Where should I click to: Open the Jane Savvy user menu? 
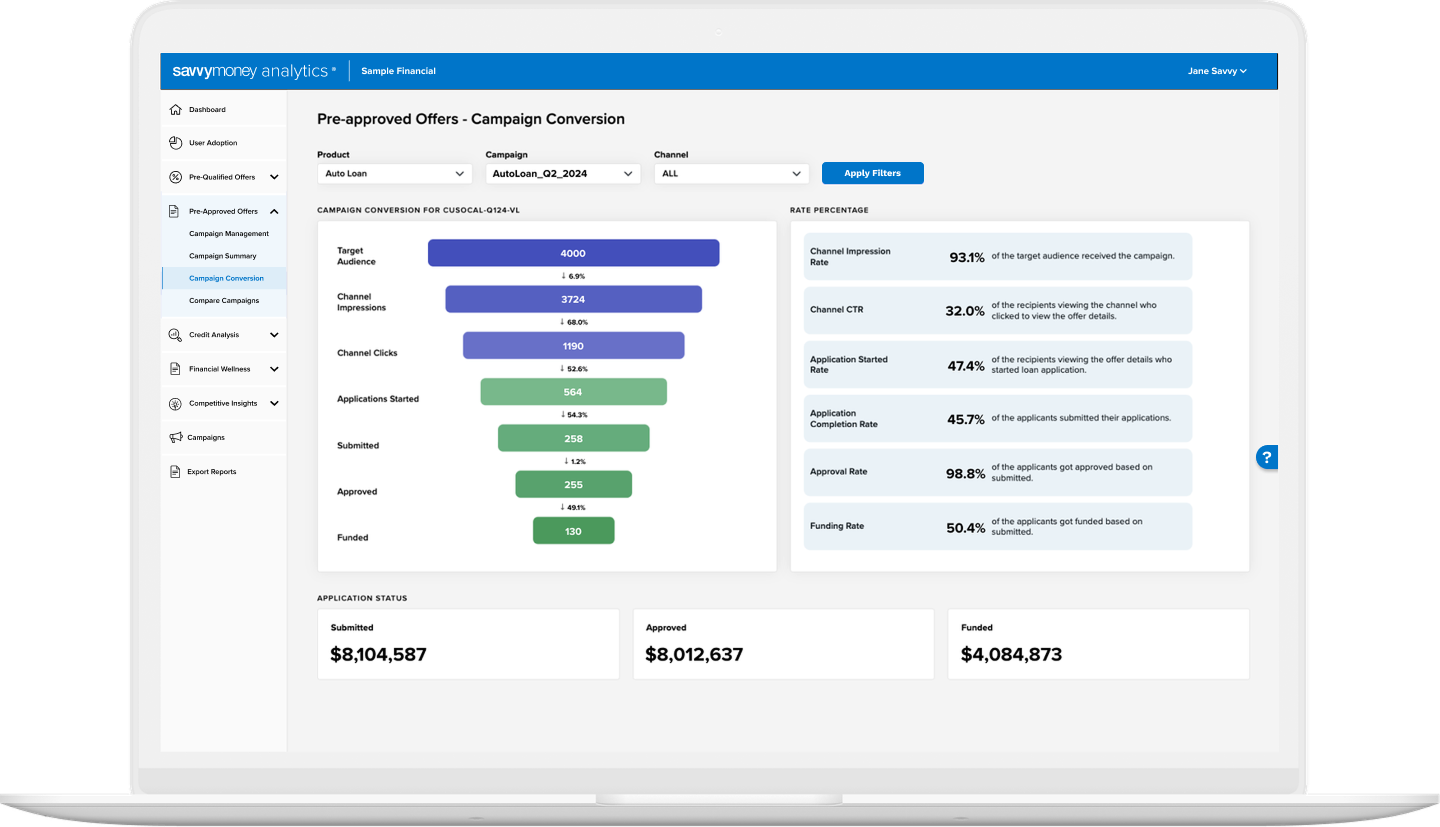click(1217, 71)
